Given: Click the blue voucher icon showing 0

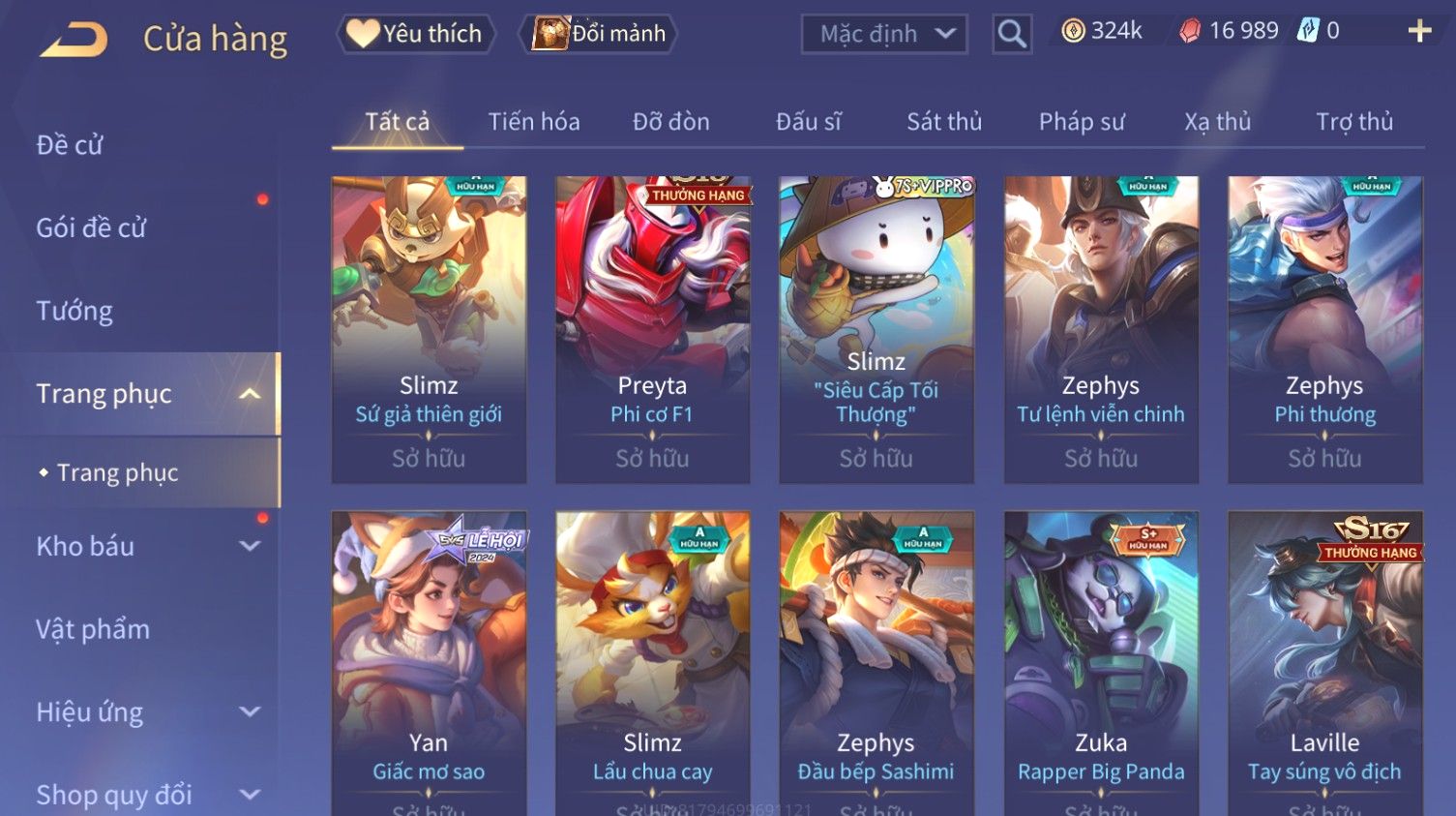Looking at the screenshot, I should coord(1308,31).
